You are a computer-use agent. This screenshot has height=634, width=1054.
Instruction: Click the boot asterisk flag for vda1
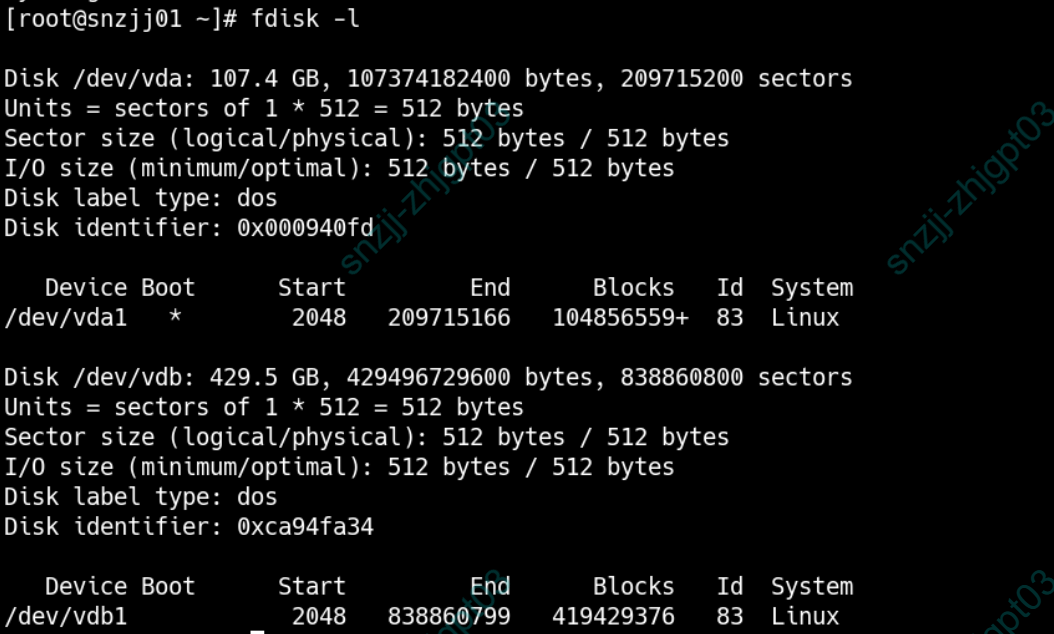(x=175, y=318)
